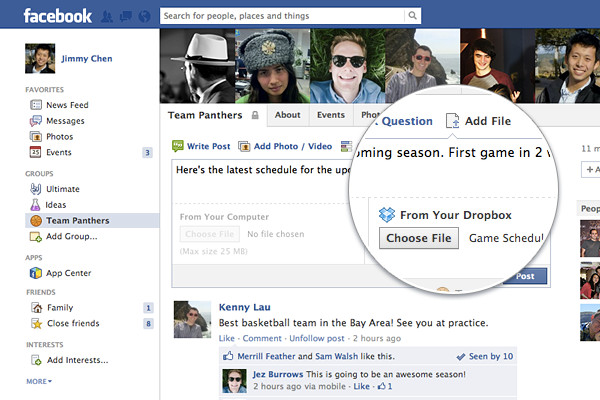Click the search people, places and things field
The height and width of the screenshot is (400, 600).
282,16
